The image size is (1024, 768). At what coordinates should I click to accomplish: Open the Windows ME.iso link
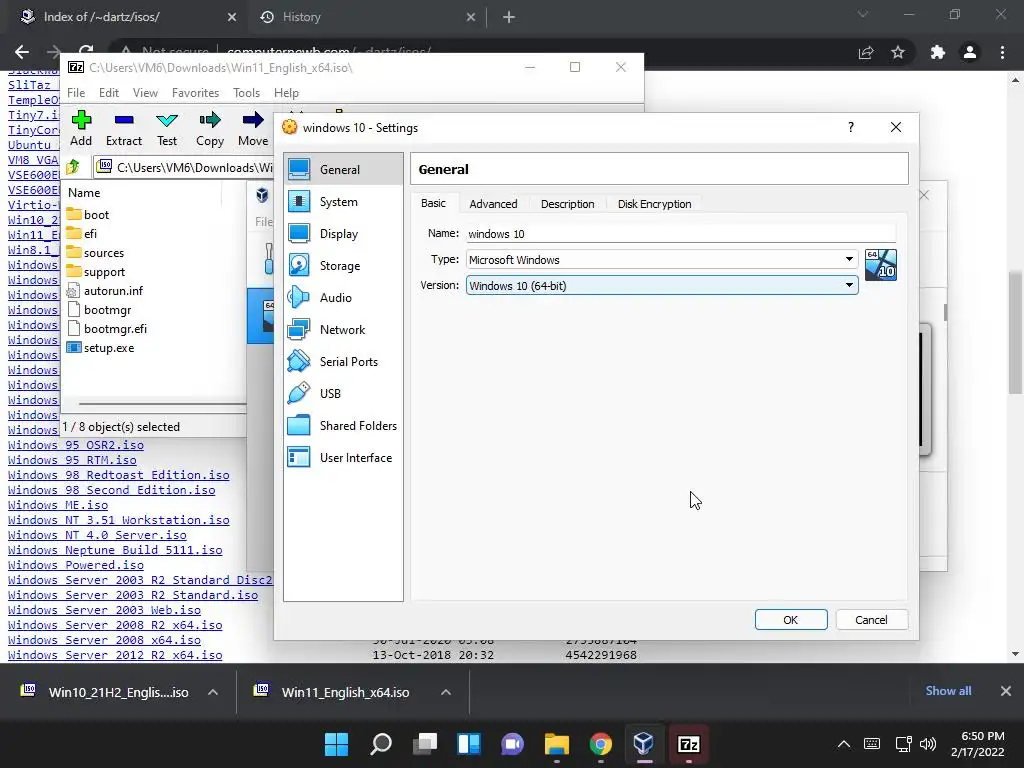pyautogui.click(x=58, y=505)
